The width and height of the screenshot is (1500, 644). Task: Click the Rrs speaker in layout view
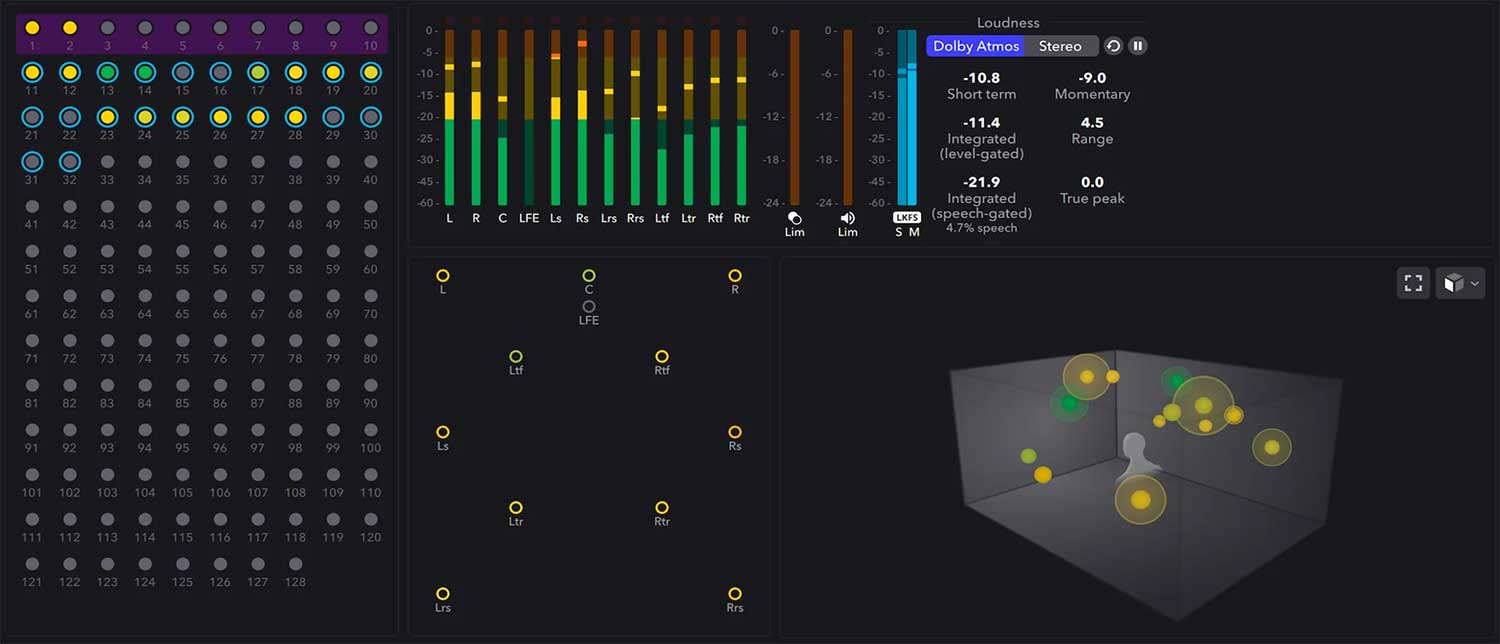tap(735, 594)
